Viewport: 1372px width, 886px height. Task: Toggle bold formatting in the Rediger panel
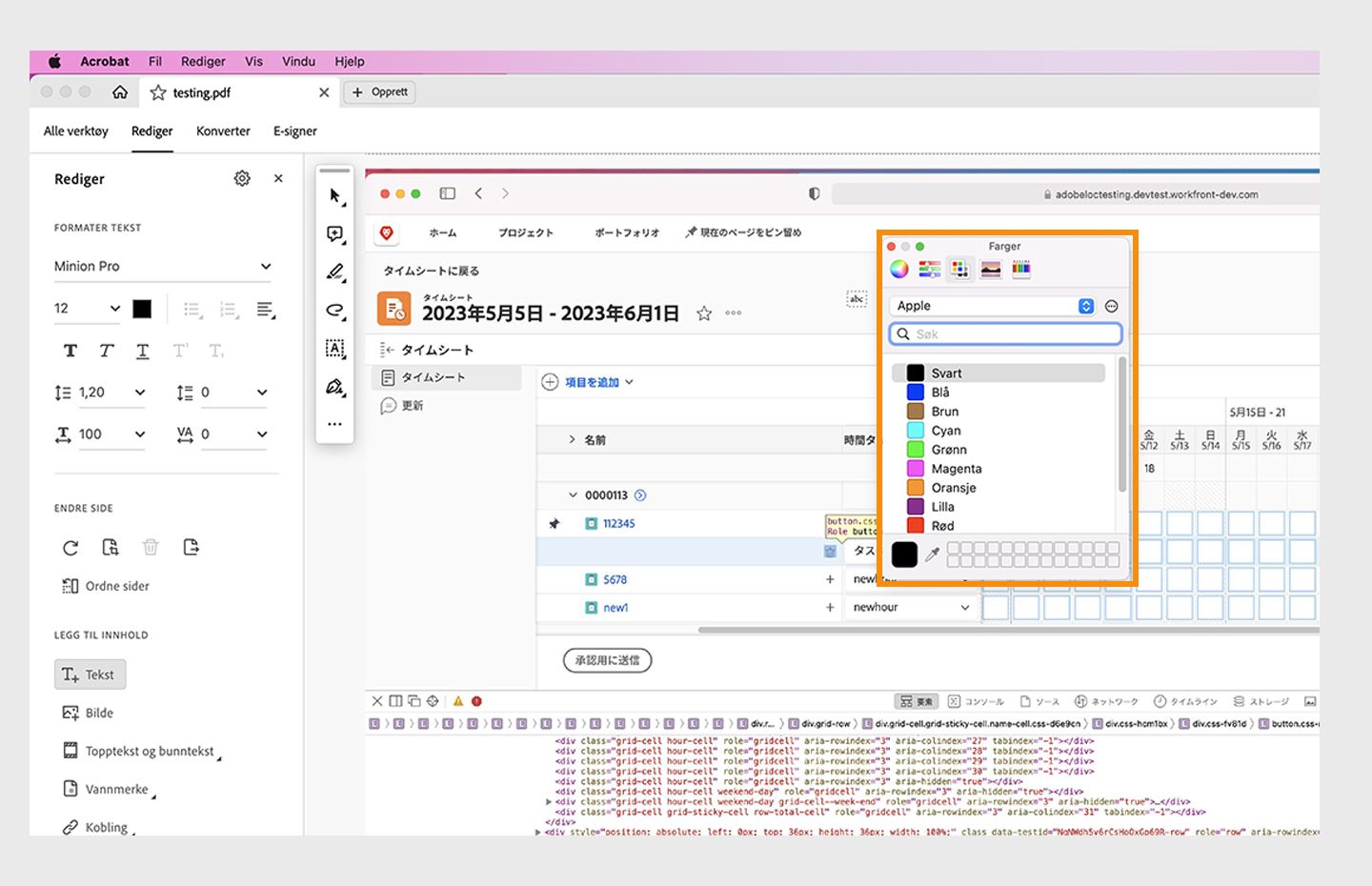point(70,350)
